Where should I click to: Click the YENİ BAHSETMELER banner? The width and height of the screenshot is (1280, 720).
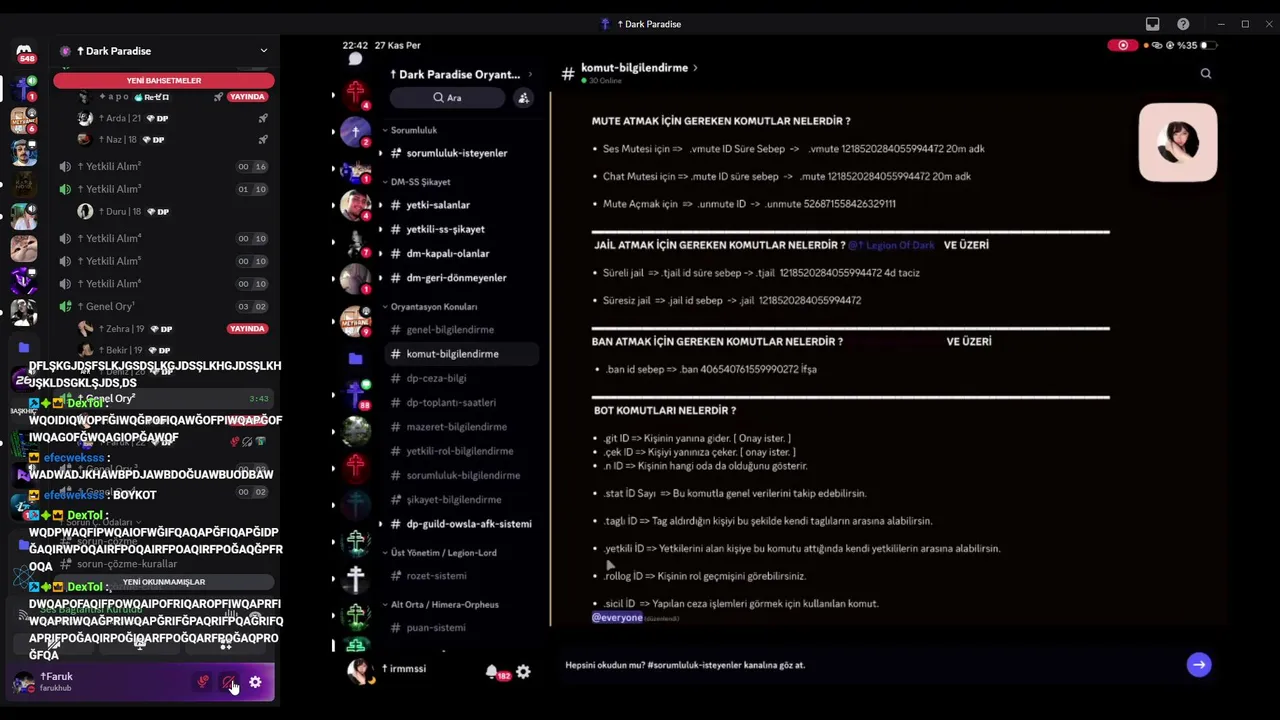[164, 80]
